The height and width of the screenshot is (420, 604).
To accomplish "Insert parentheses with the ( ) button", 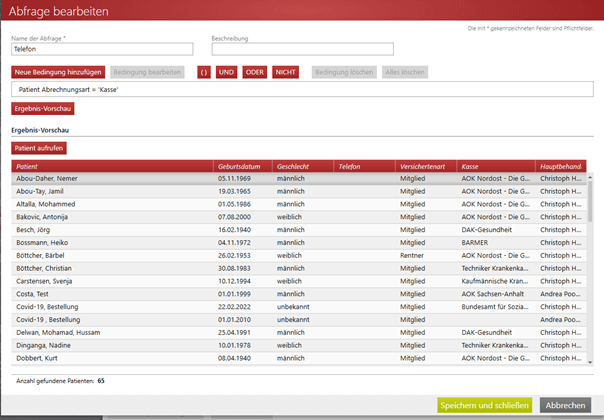I will pos(203,72).
